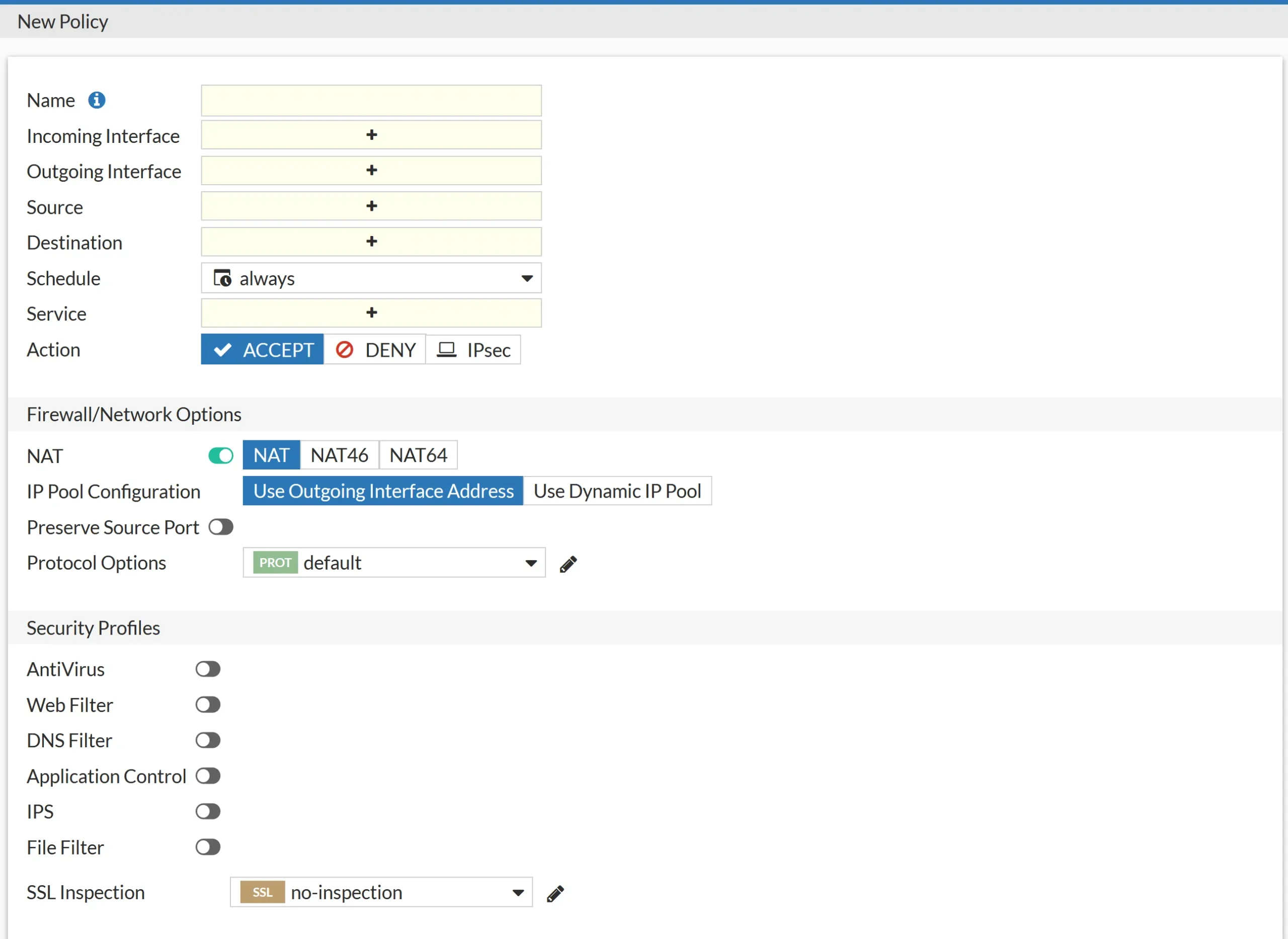Switch to the NAT46 tab
The image size is (1288, 939).
point(339,455)
